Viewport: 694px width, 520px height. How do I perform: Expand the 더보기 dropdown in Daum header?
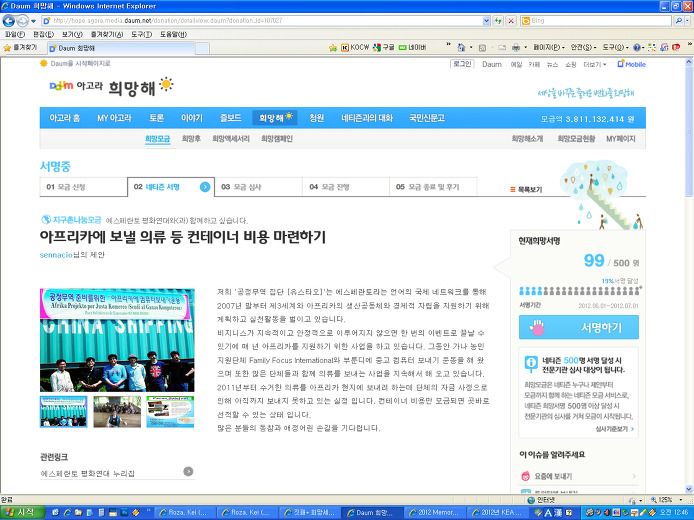[x=595, y=65]
